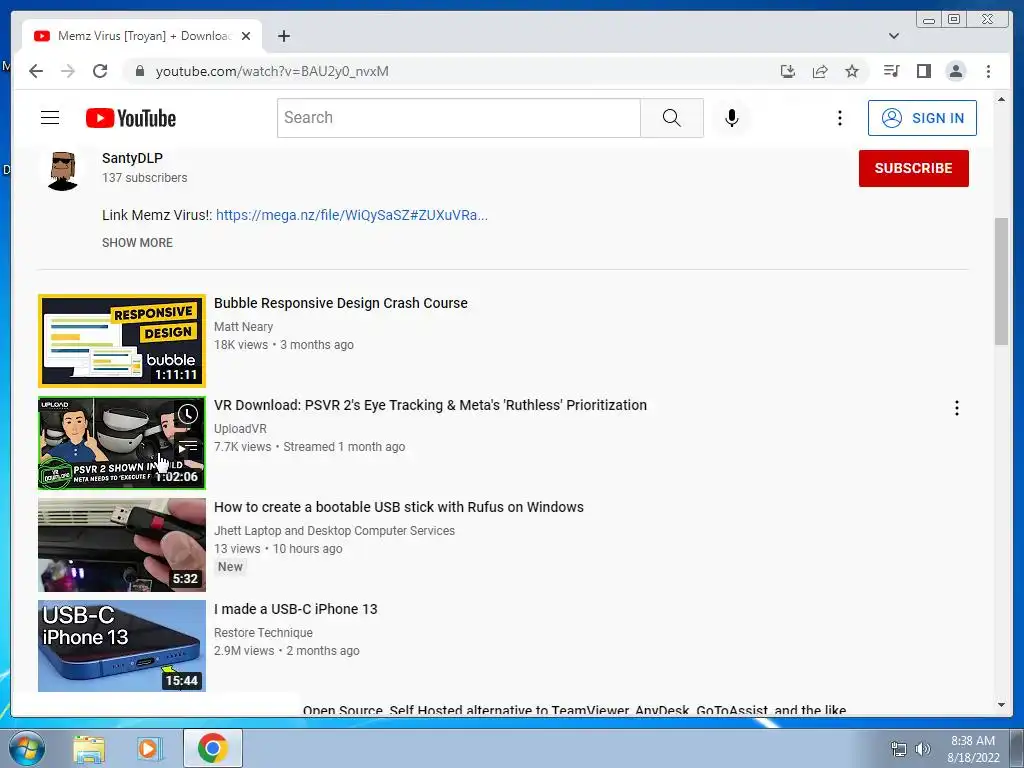View site info via padlock icon
The height and width of the screenshot is (768, 1024).
pos(139,71)
